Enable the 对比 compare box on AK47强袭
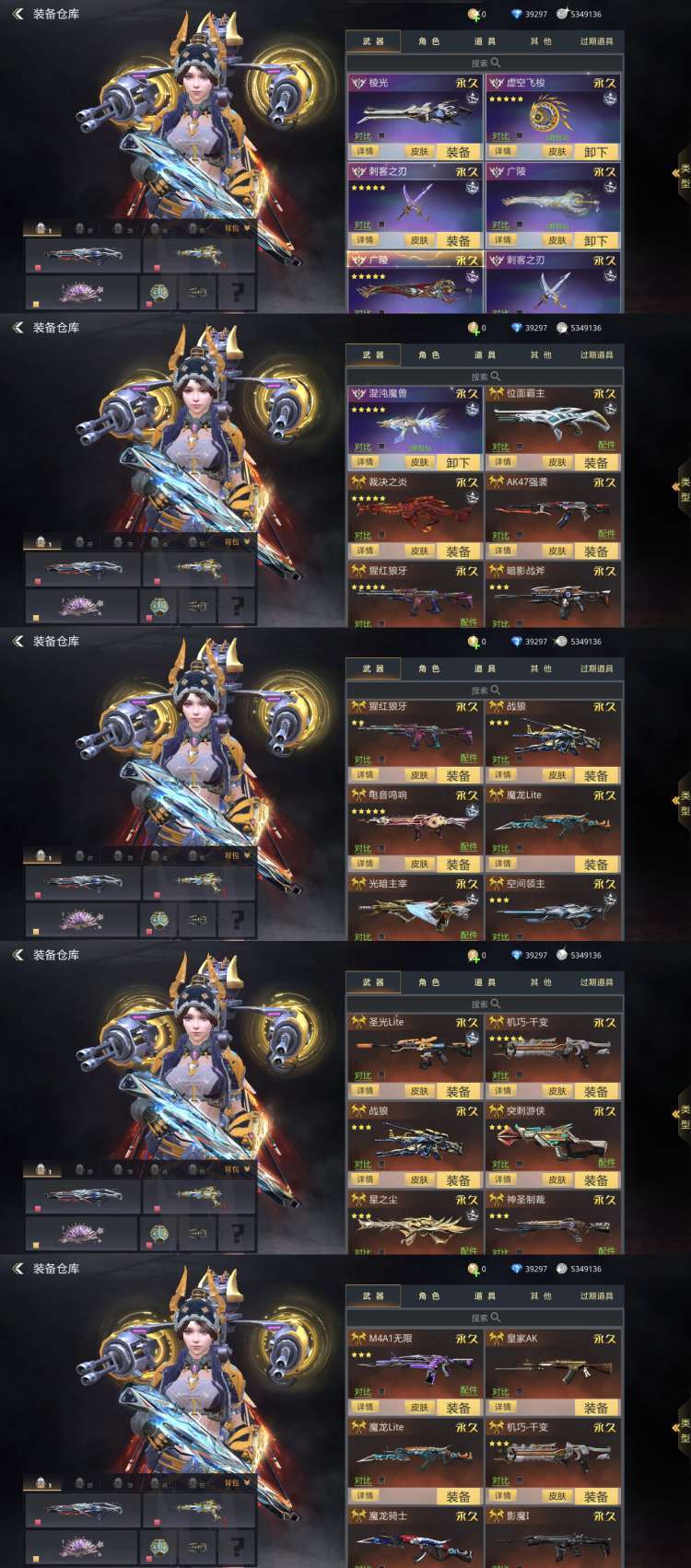This screenshot has height=1568, width=691. (520, 535)
